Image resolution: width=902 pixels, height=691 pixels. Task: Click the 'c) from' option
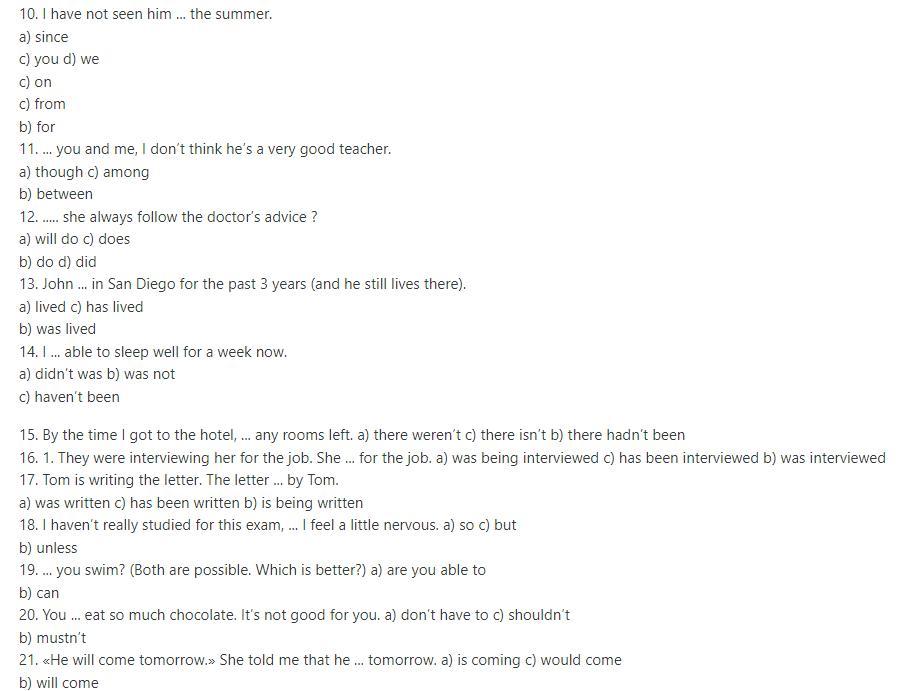(x=42, y=104)
